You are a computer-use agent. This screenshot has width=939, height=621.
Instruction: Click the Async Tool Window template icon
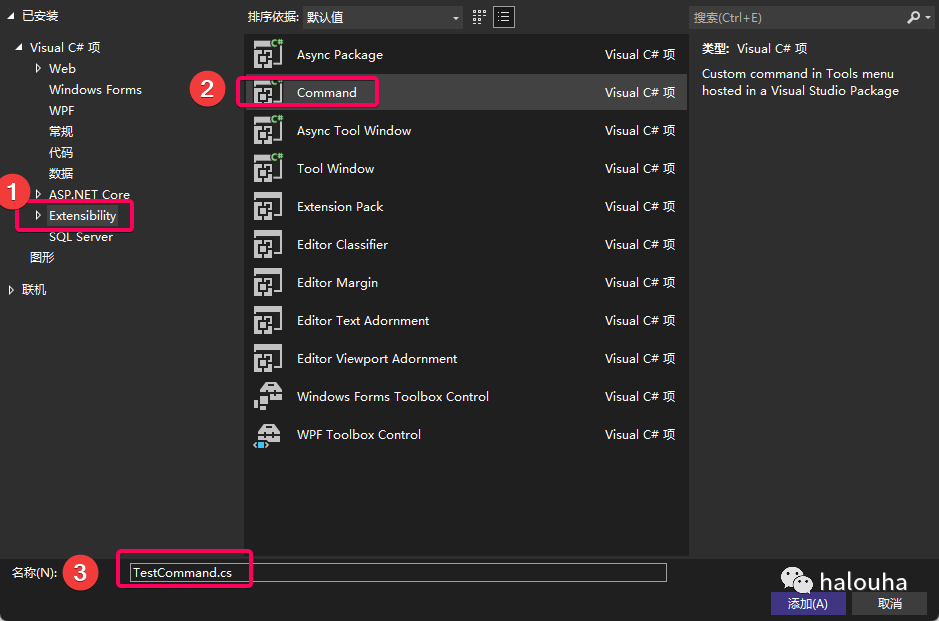point(268,130)
